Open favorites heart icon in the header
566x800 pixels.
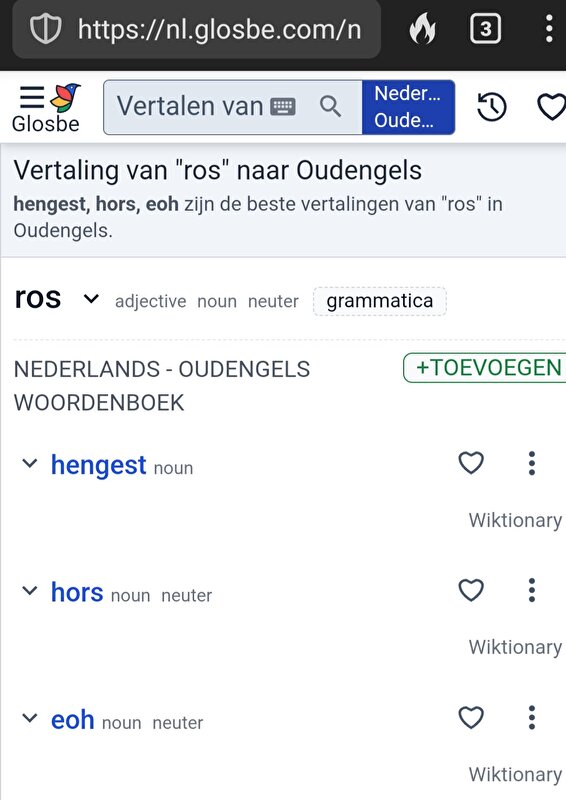(x=552, y=107)
